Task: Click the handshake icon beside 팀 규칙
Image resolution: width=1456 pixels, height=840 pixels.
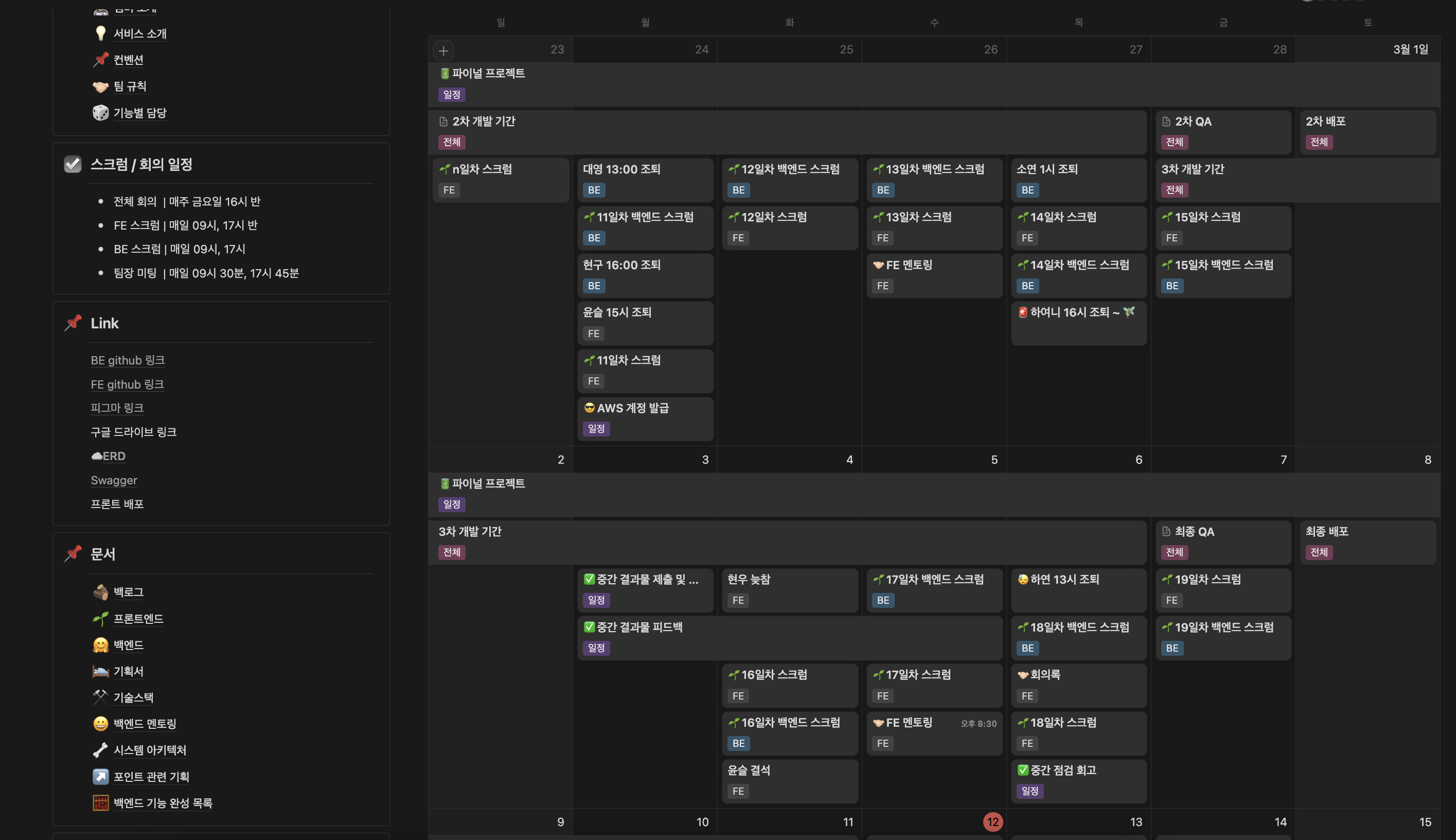Action: pyautogui.click(x=100, y=86)
